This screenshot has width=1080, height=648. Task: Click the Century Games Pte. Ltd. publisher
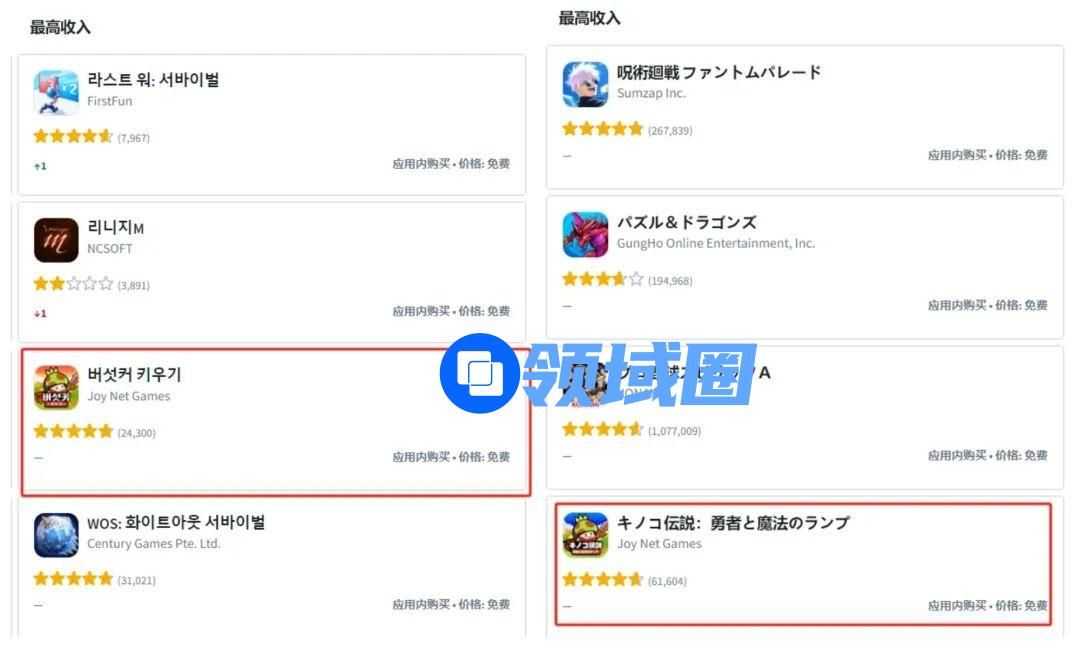[154, 543]
